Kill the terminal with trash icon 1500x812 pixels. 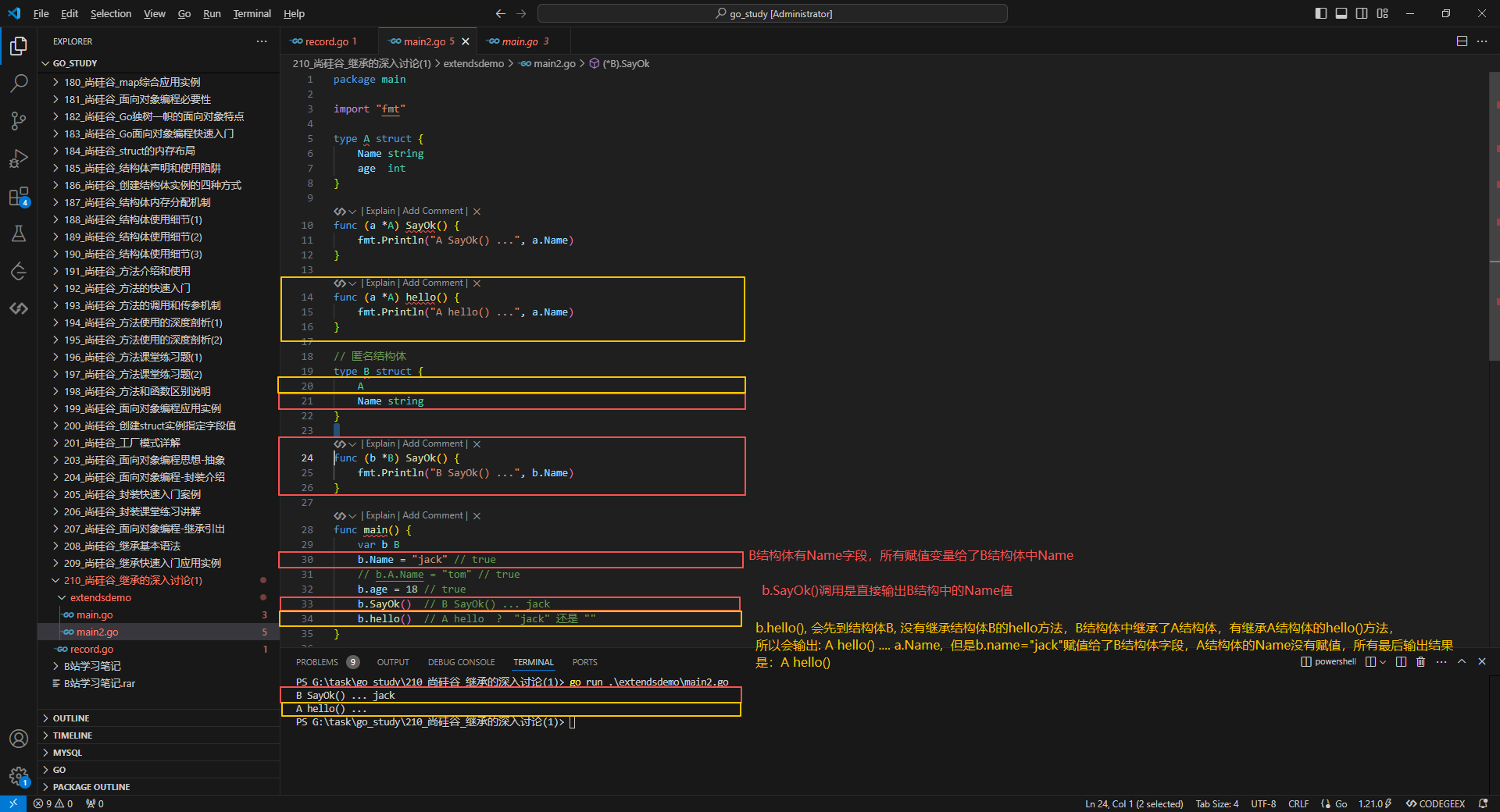[1421, 662]
